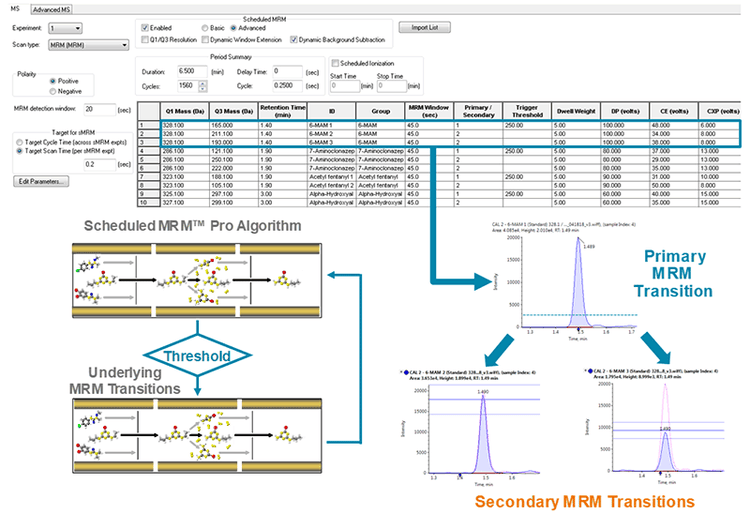Screen dimensions: 750x514
Task: Enable the Q1/Q3 Resolution checkbox
Action: (146, 39)
